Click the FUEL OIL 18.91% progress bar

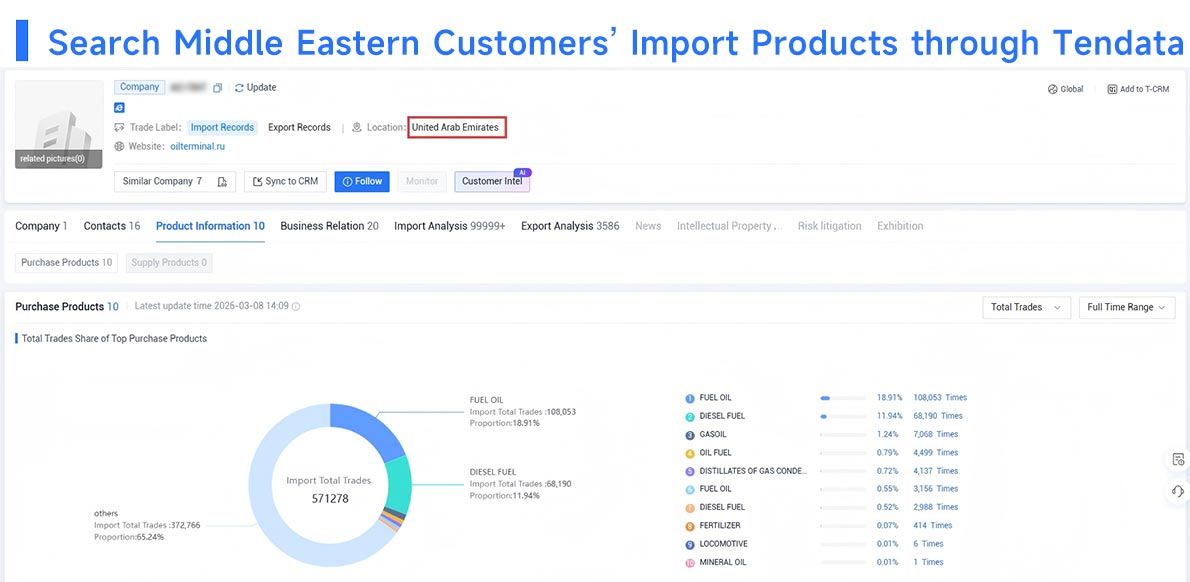coord(843,398)
